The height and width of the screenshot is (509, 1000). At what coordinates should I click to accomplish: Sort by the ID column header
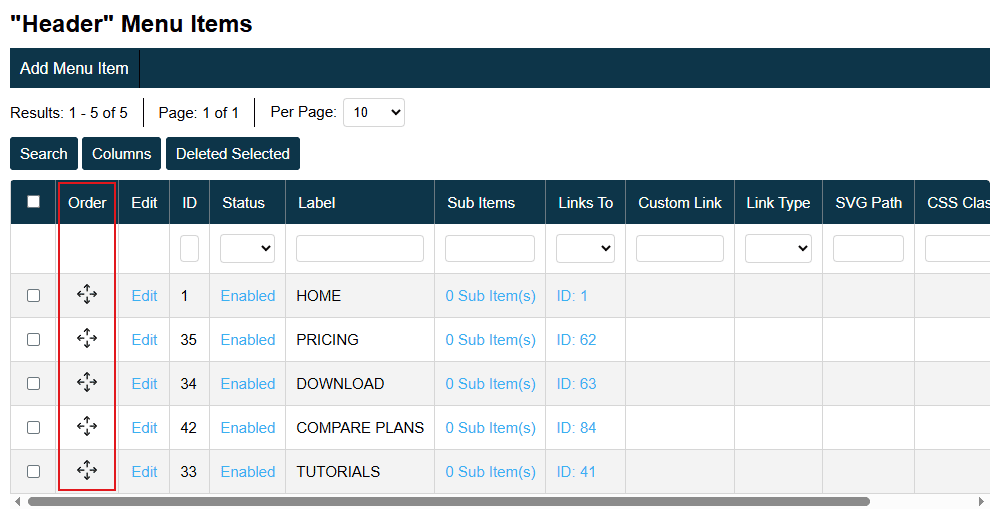189,203
